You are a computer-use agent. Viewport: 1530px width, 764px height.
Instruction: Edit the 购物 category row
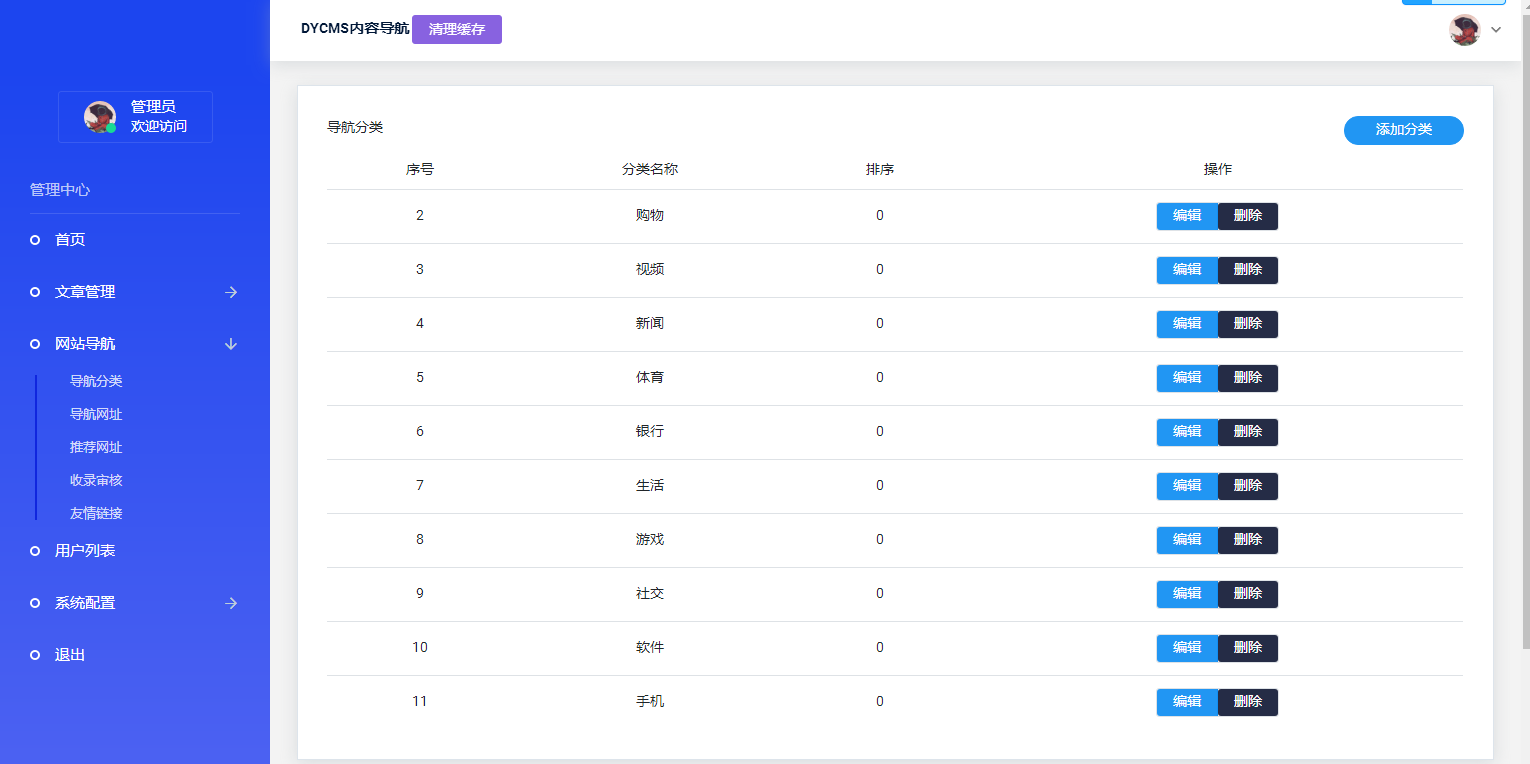point(1187,216)
